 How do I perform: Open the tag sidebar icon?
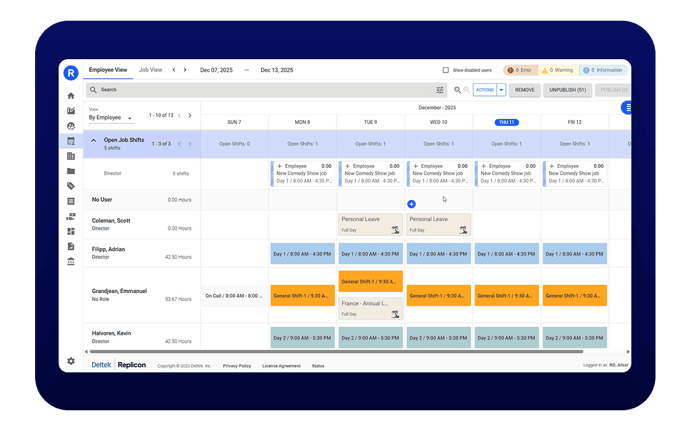tap(71, 186)
